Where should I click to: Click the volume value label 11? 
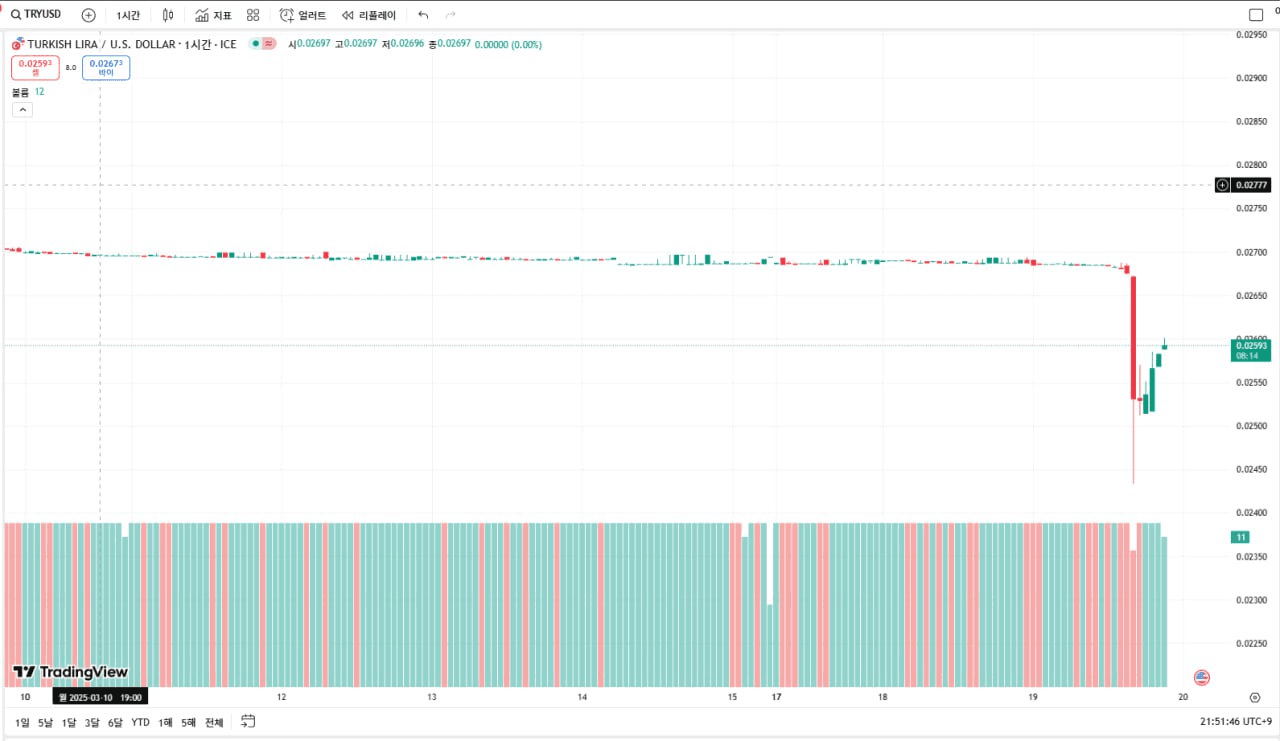(1240, 537)
